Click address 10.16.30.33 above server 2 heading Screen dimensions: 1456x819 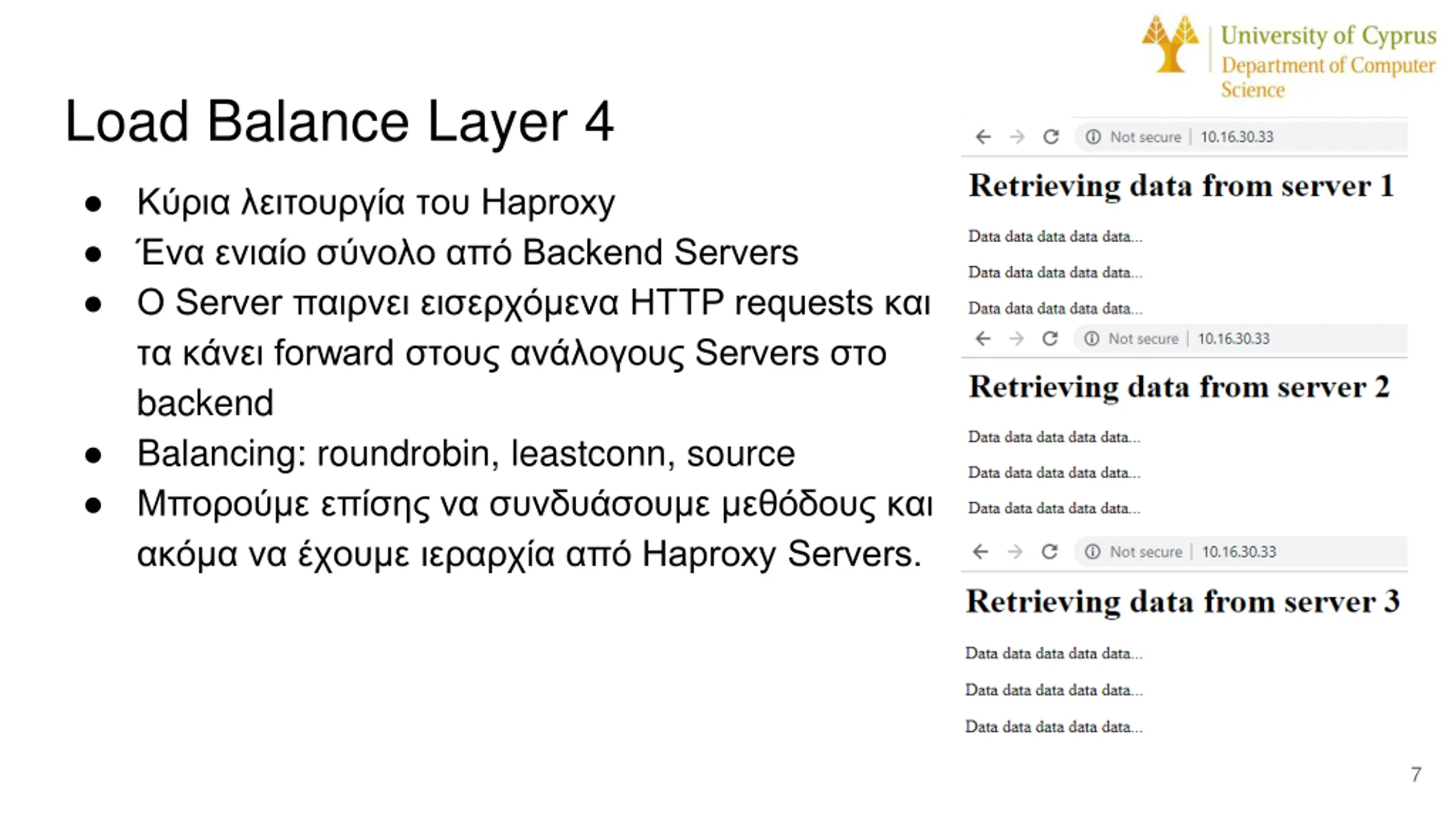coord(1234,339)
